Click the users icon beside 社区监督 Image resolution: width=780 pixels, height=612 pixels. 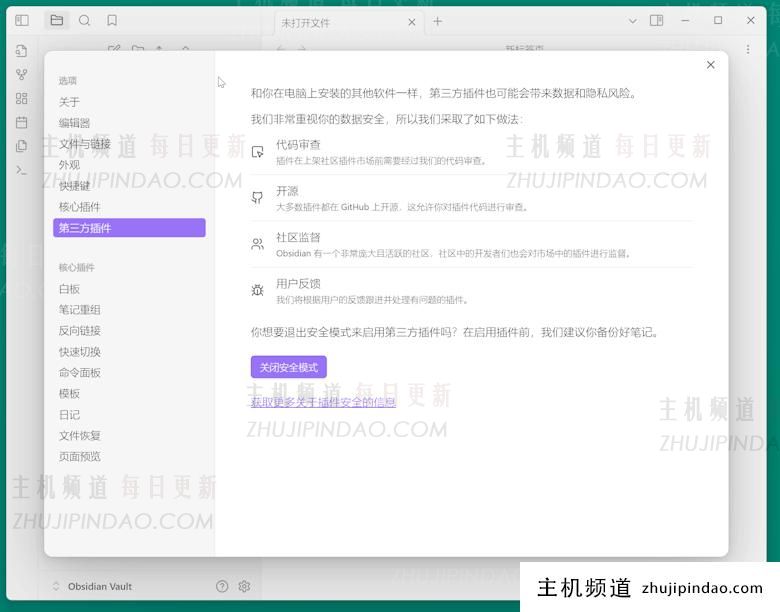click(x=257, y=244)
